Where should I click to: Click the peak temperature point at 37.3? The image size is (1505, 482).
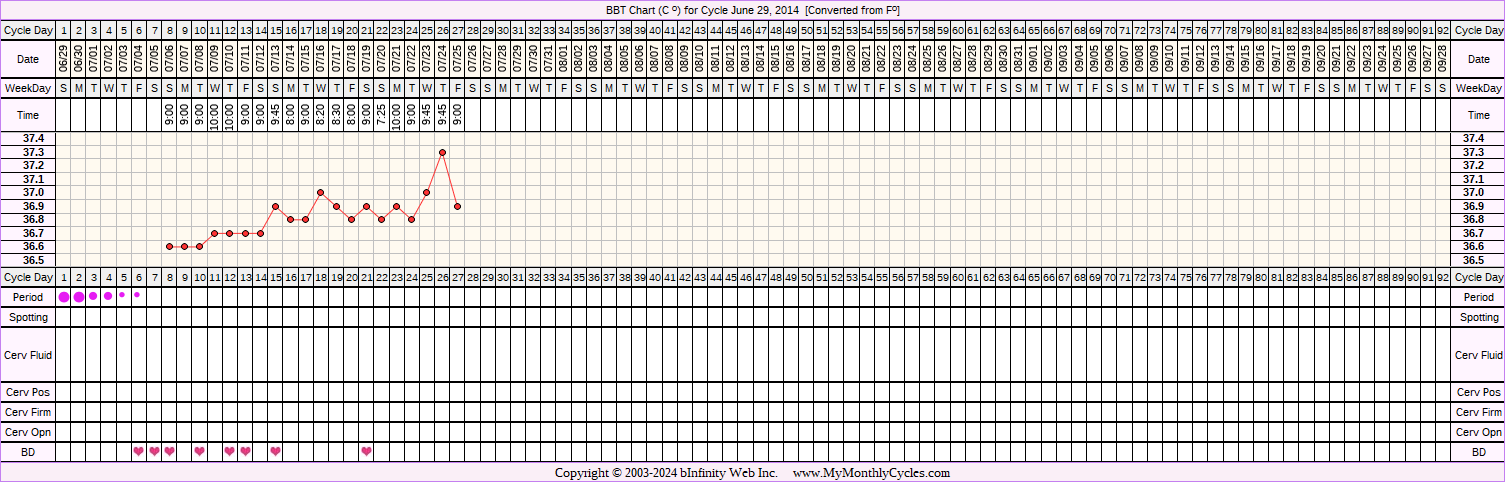(x=442, y=152)
